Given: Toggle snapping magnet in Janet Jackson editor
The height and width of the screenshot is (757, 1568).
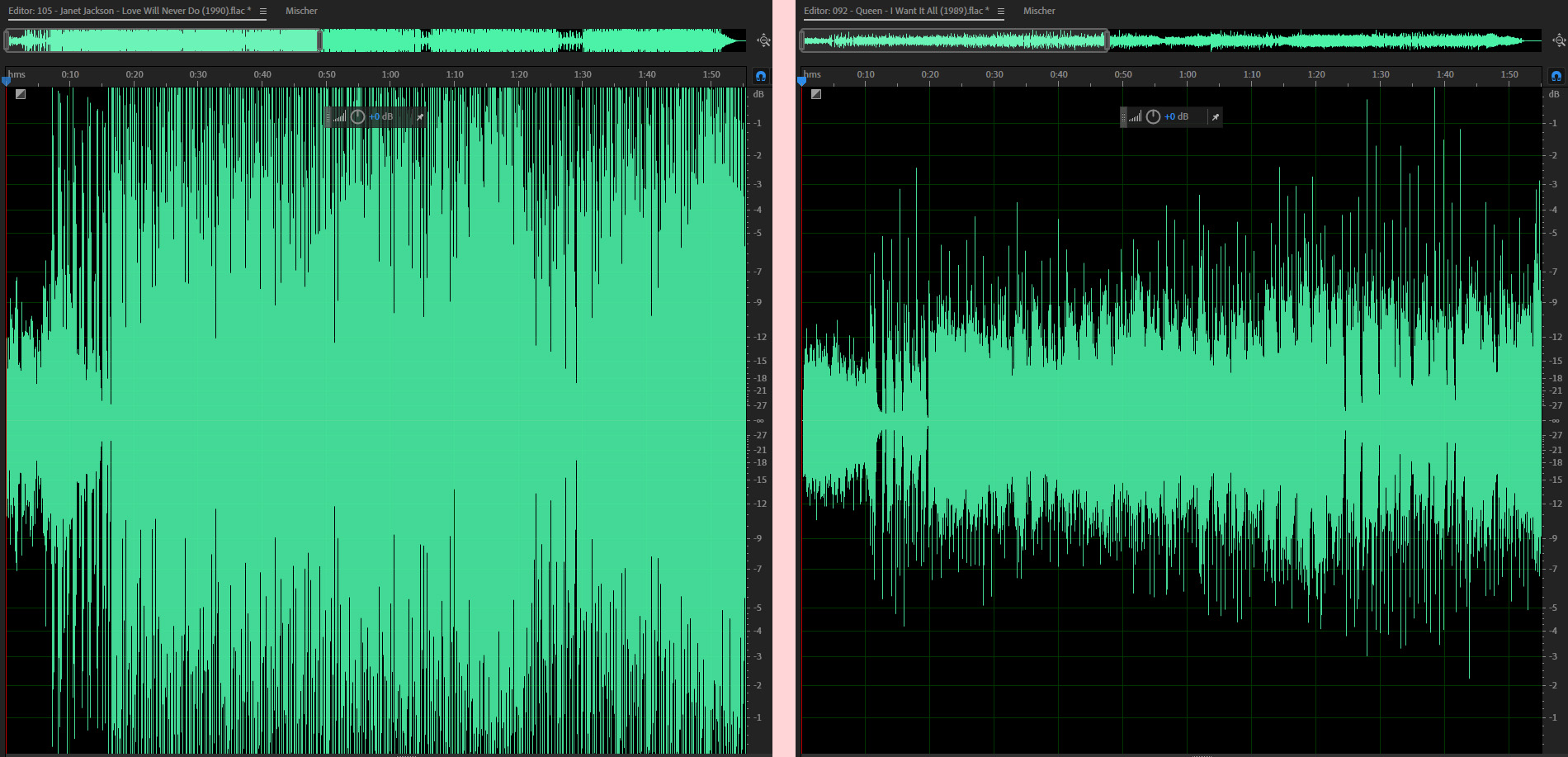Looking at the screenshot, I should [x=760, y=76].
